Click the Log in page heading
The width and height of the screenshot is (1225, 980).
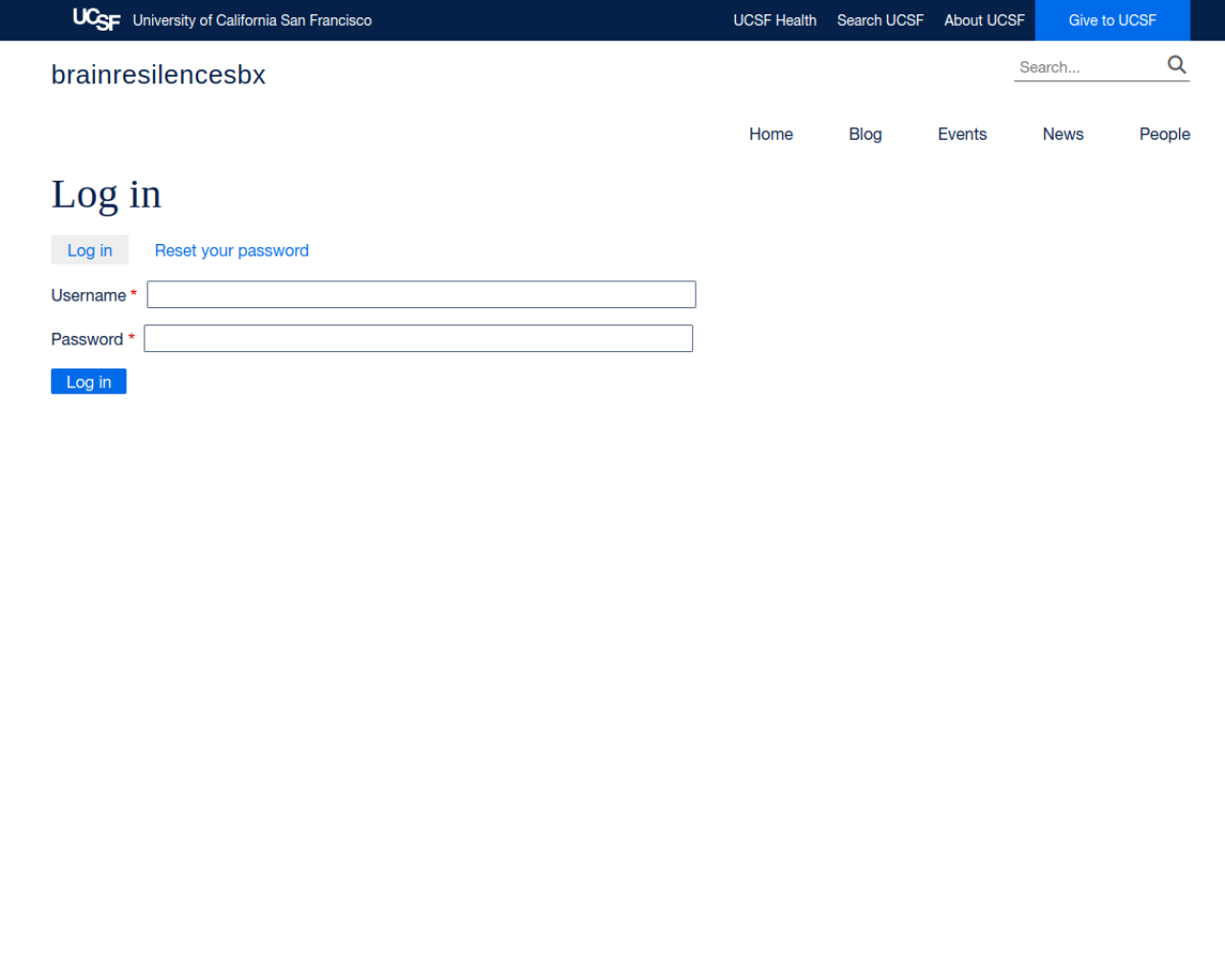106,194
